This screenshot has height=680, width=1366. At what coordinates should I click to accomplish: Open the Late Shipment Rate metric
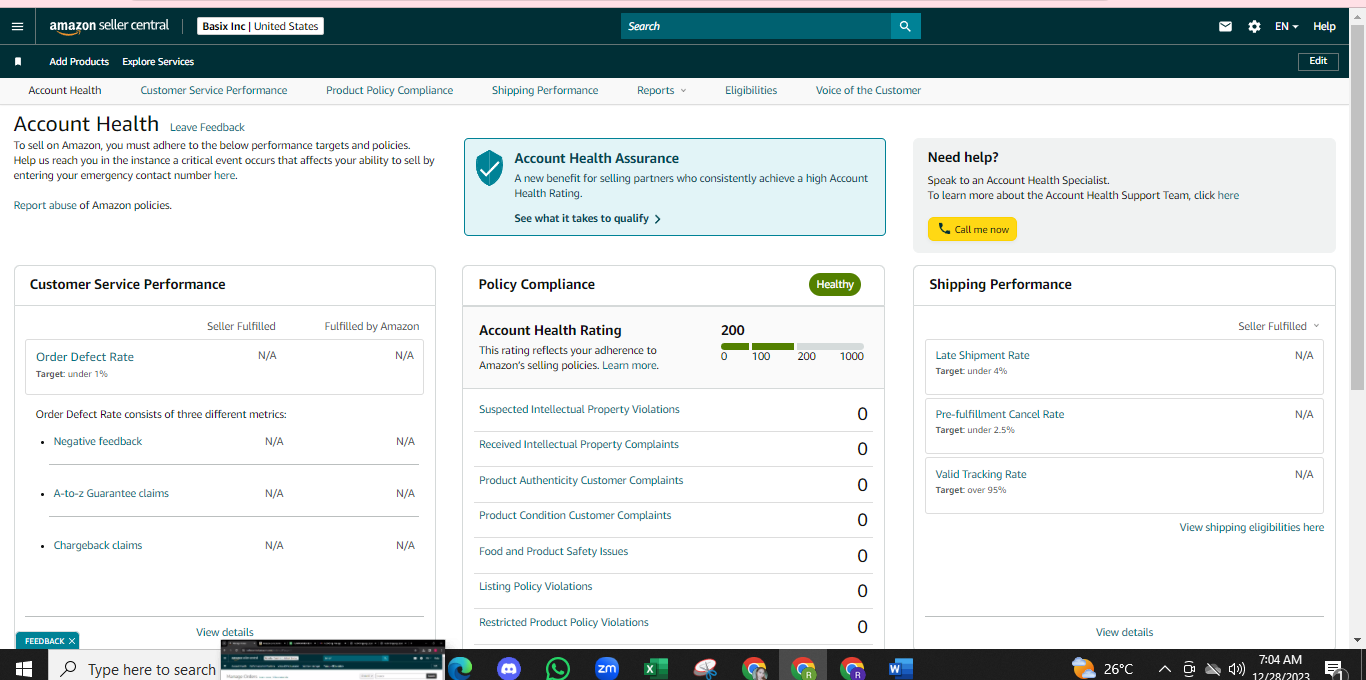982,355
